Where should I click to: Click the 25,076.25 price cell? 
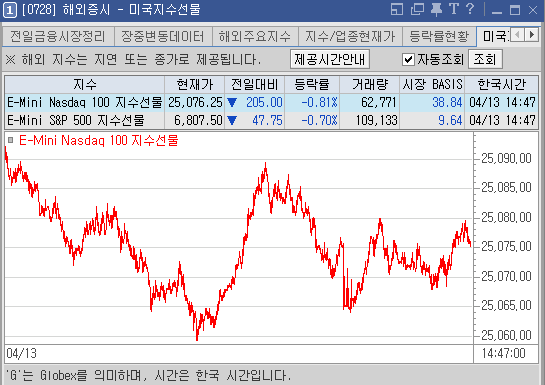point(195,103)
